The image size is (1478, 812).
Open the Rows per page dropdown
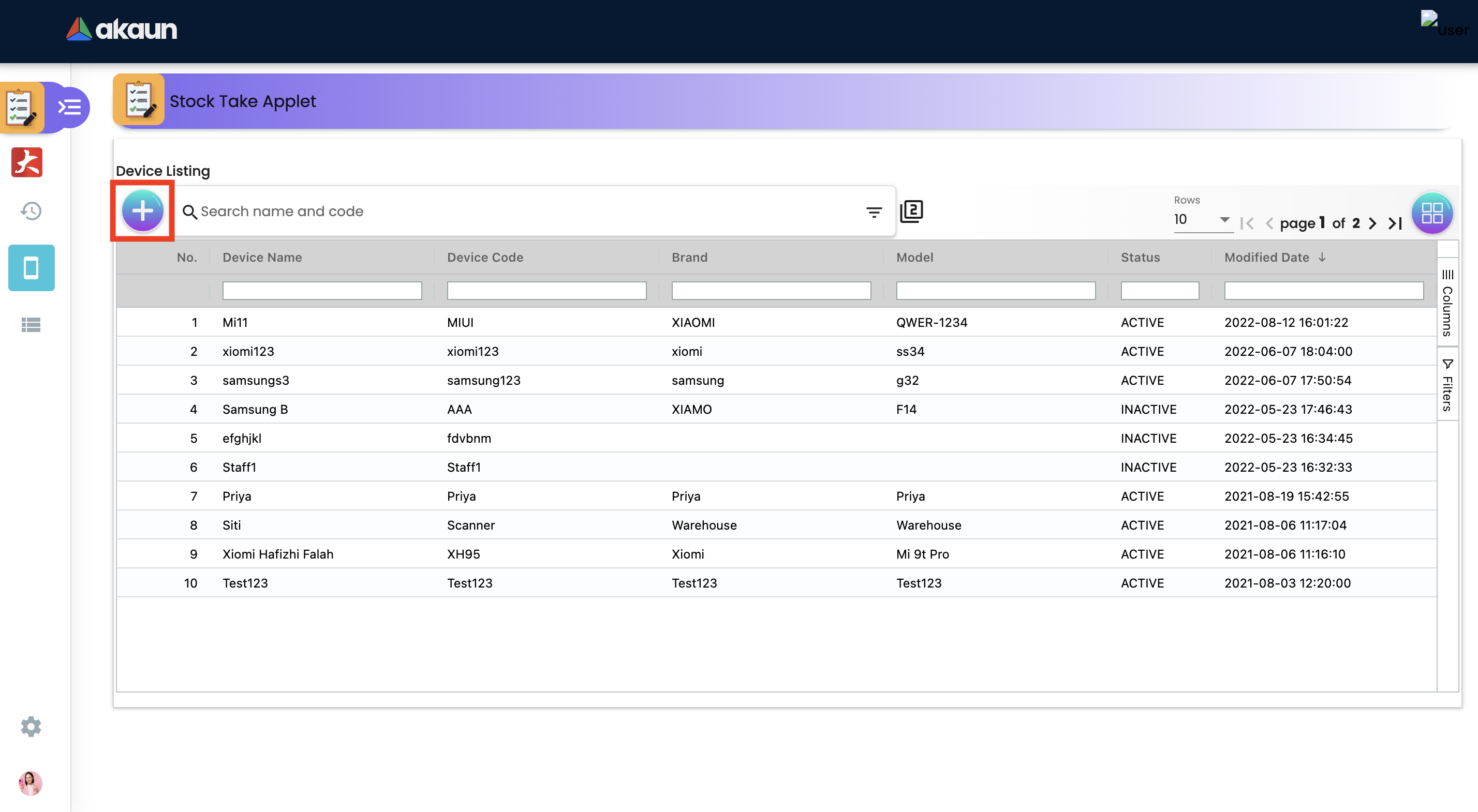[x=1203, y=220]
